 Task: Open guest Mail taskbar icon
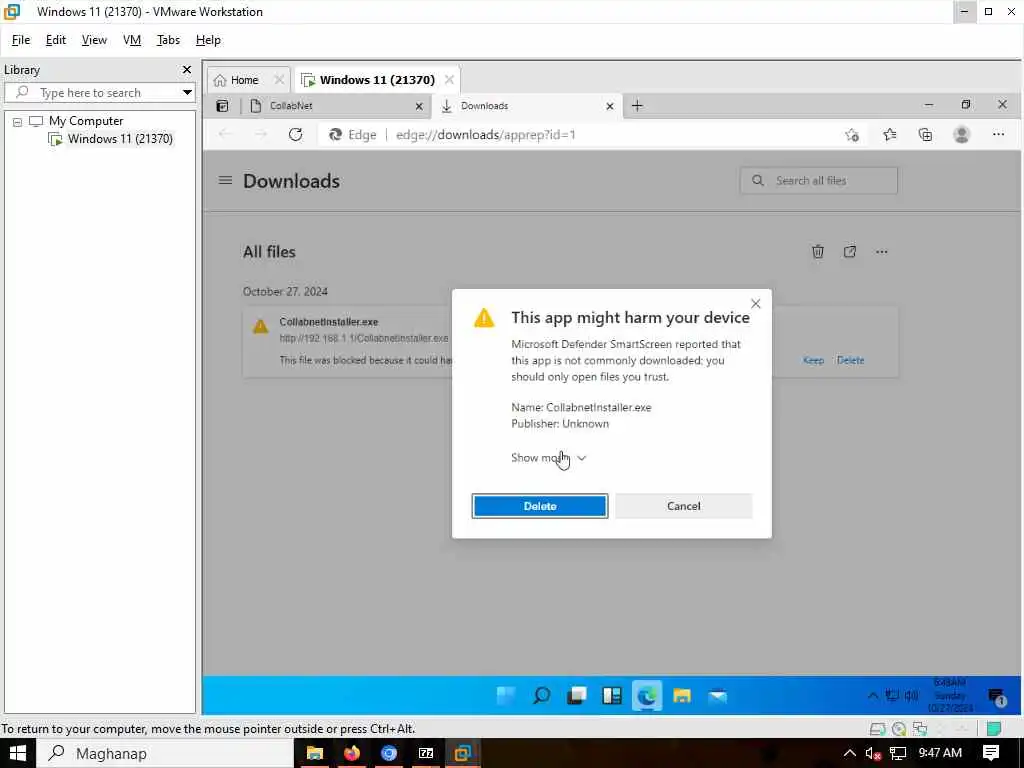[717, 696]
